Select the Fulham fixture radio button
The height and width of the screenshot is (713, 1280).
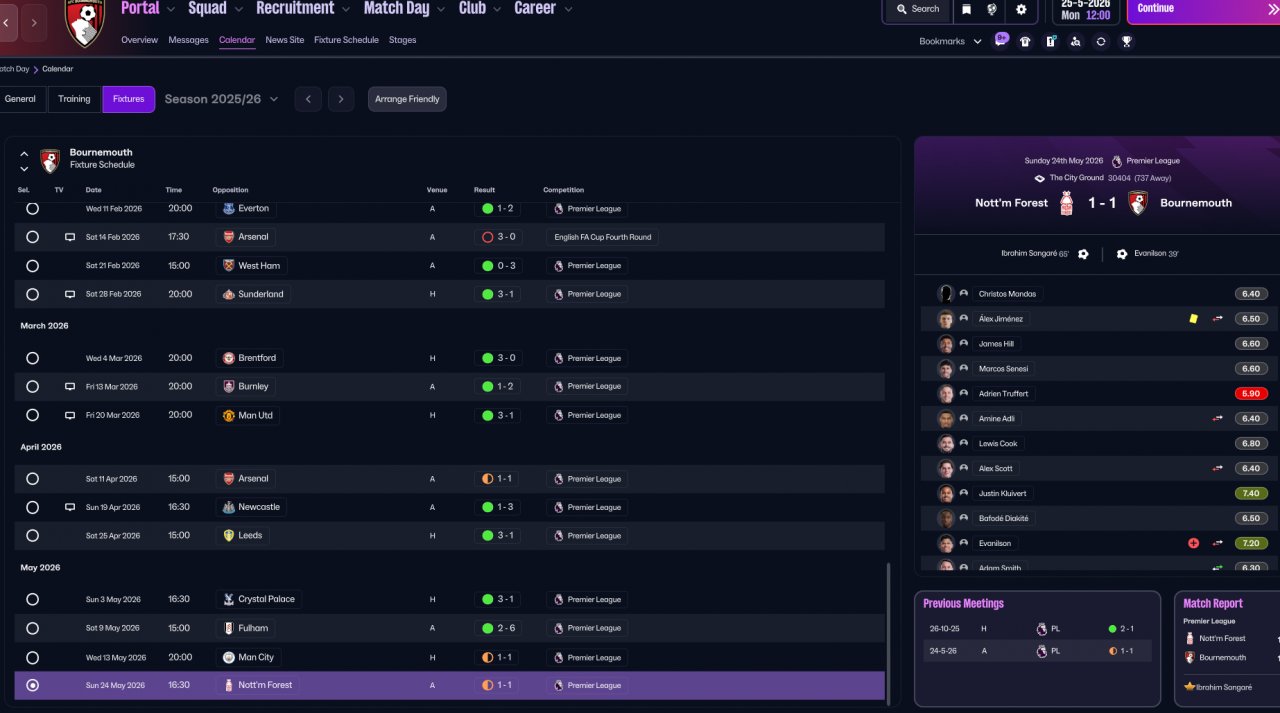point(32,628)
